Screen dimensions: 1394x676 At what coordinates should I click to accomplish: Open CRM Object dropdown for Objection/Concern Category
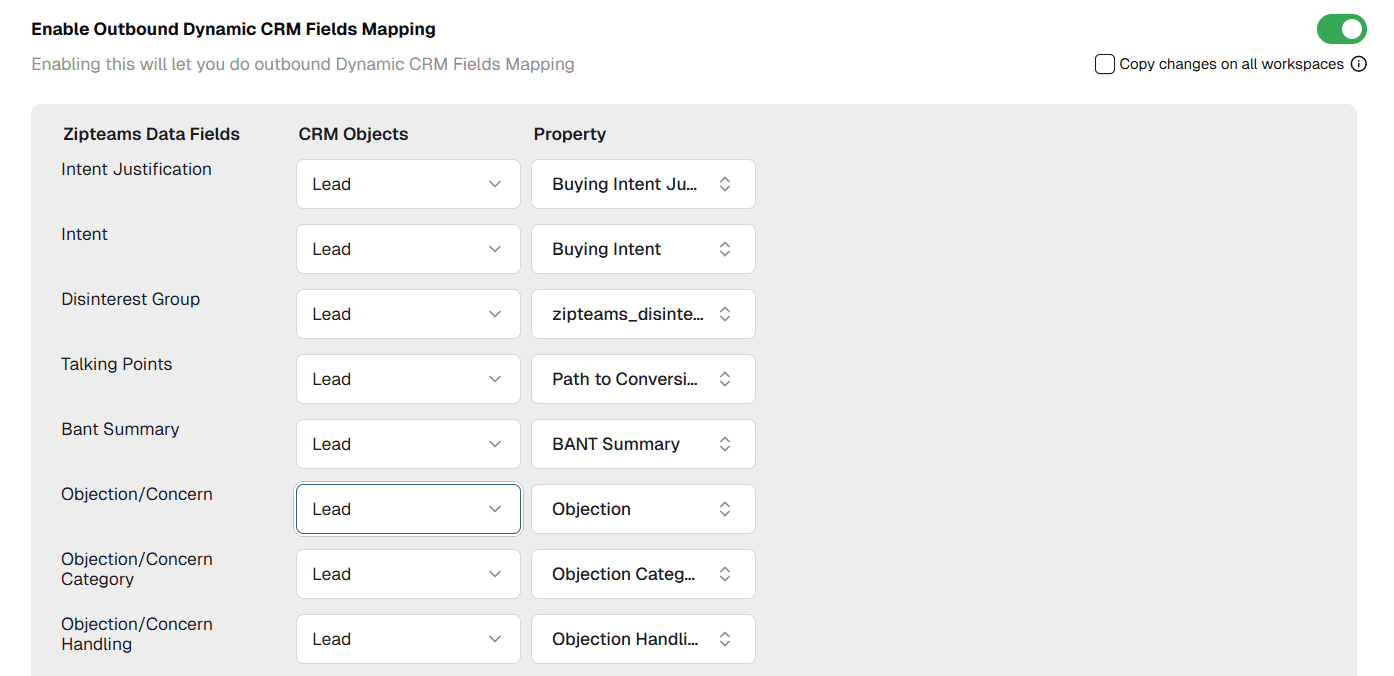408,574
